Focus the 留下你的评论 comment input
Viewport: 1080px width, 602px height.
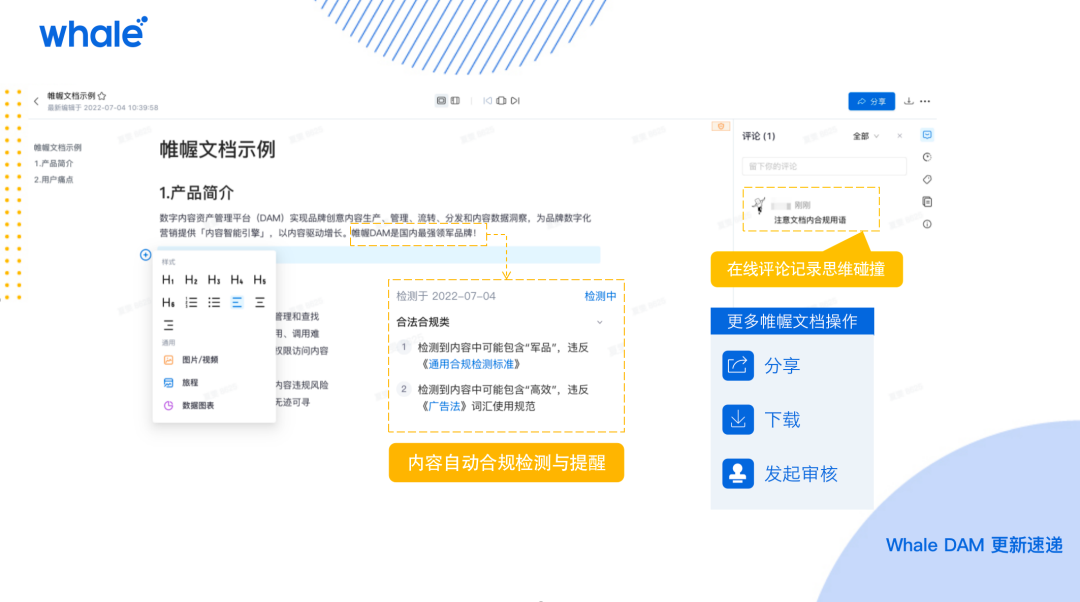(x=824, y=166)
